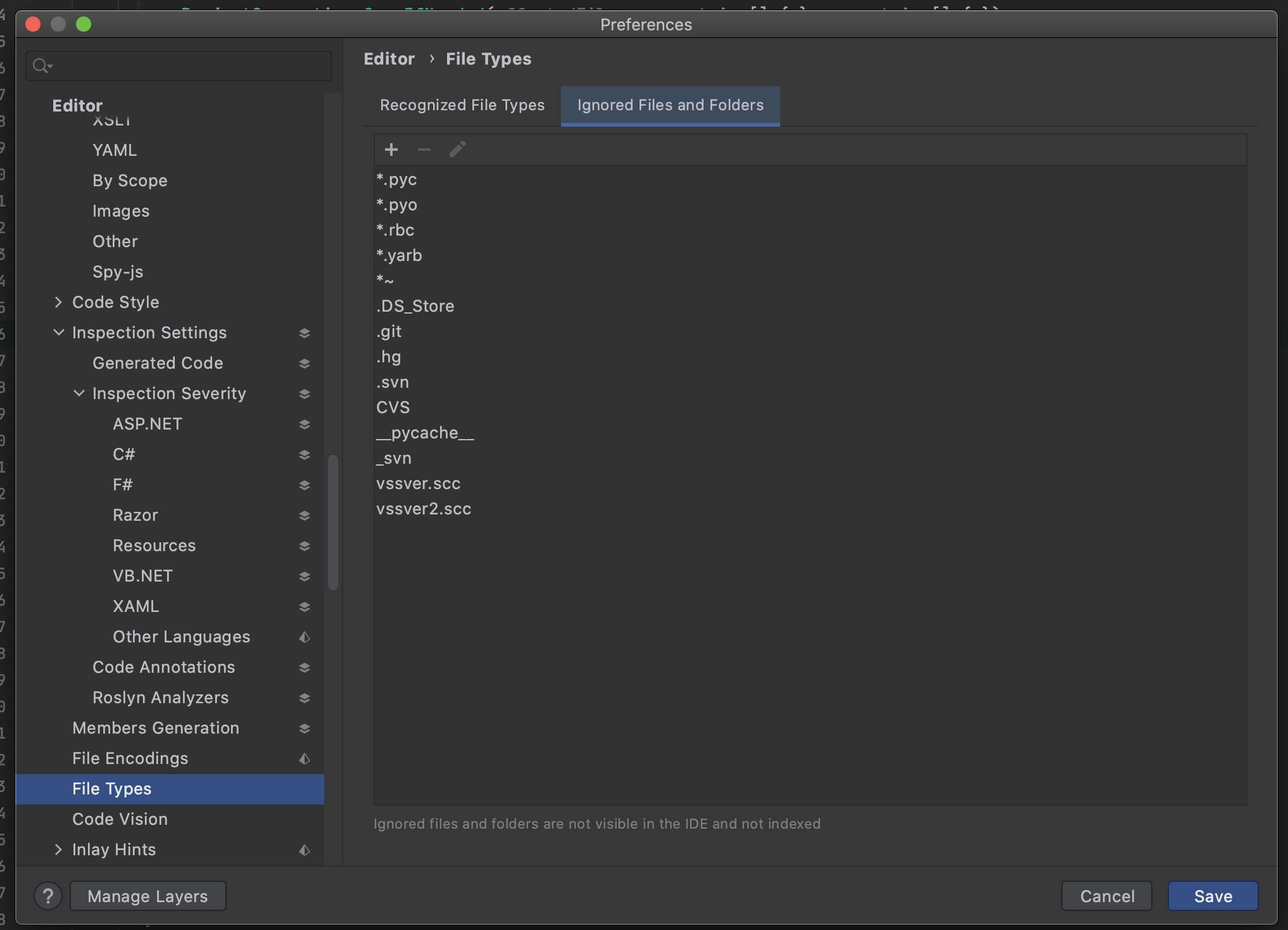Click the sidebar vertical scrollbar thumb
Viewport: 1288px width, 930px height.
click(x=333, y=523)
